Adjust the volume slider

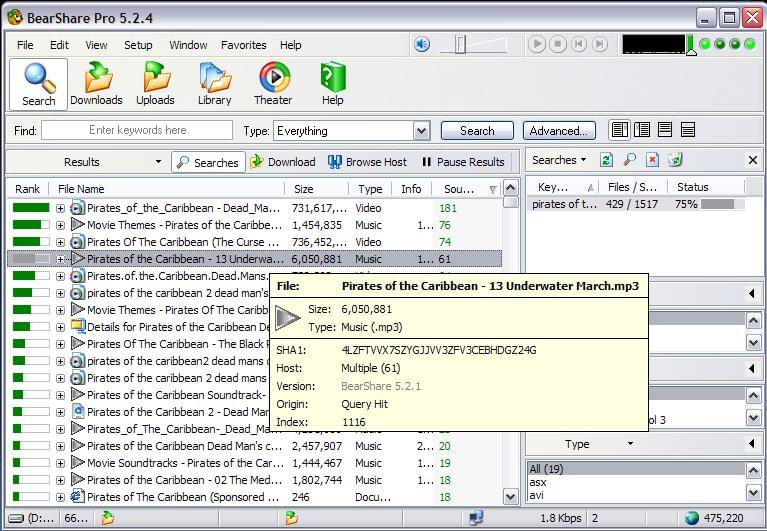click(460, 44)
